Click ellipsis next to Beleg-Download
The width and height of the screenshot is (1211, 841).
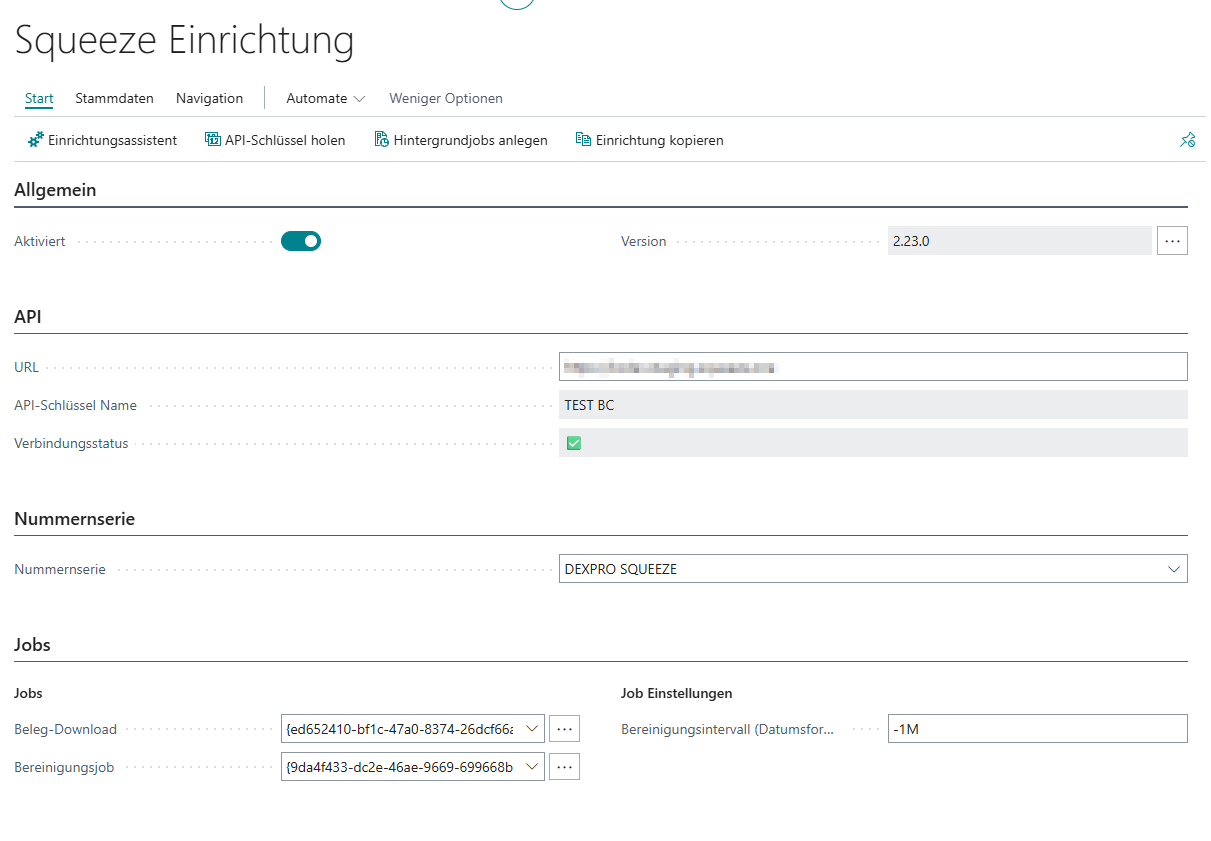pos(565,729)
